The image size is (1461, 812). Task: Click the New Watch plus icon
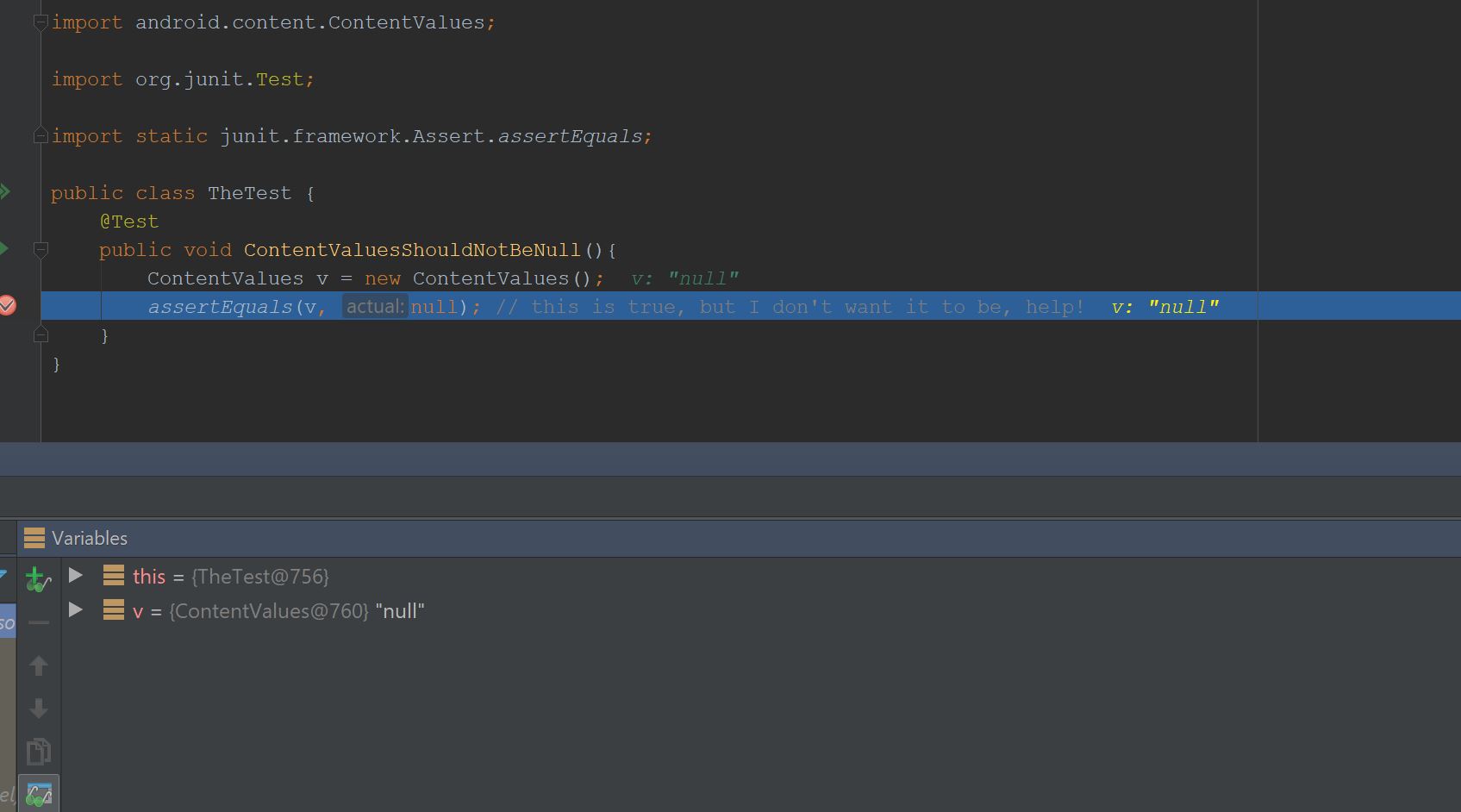click(x=35, y=578)
